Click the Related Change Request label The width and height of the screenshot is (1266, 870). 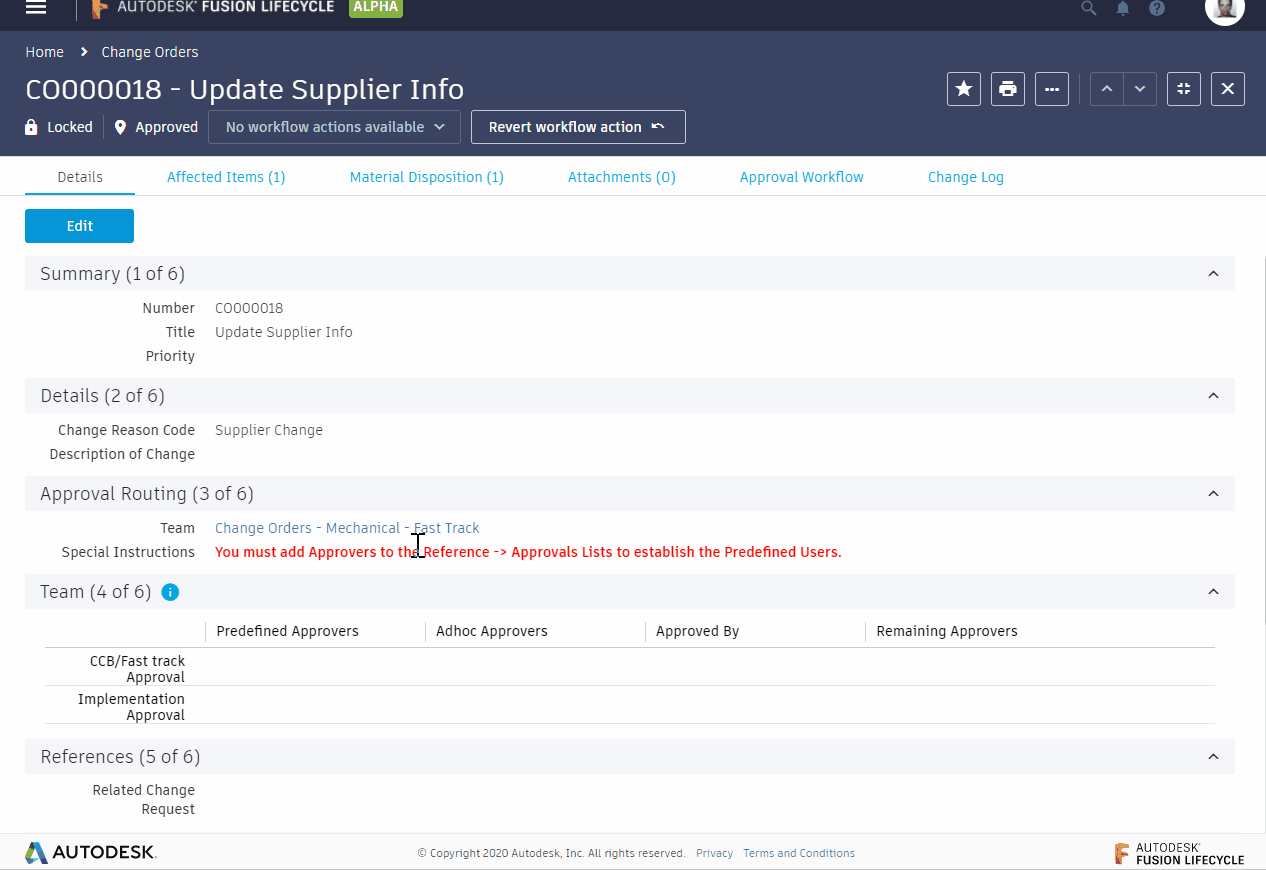144,800
